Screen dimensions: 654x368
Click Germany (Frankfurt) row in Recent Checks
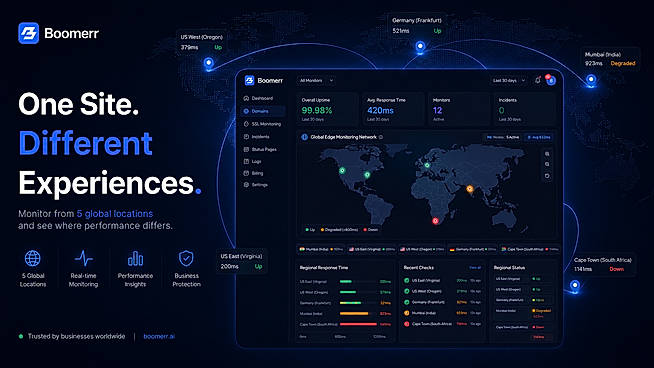(442, 302)
